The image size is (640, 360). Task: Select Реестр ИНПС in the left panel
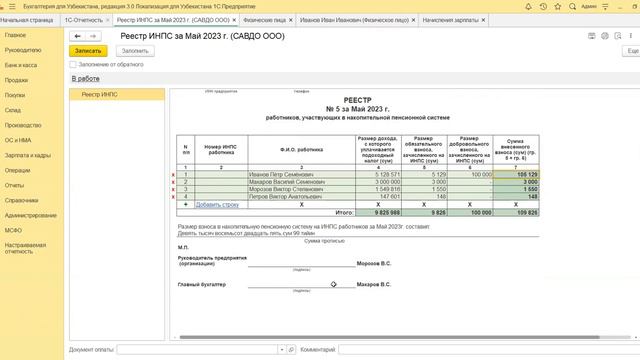point(117,94)
